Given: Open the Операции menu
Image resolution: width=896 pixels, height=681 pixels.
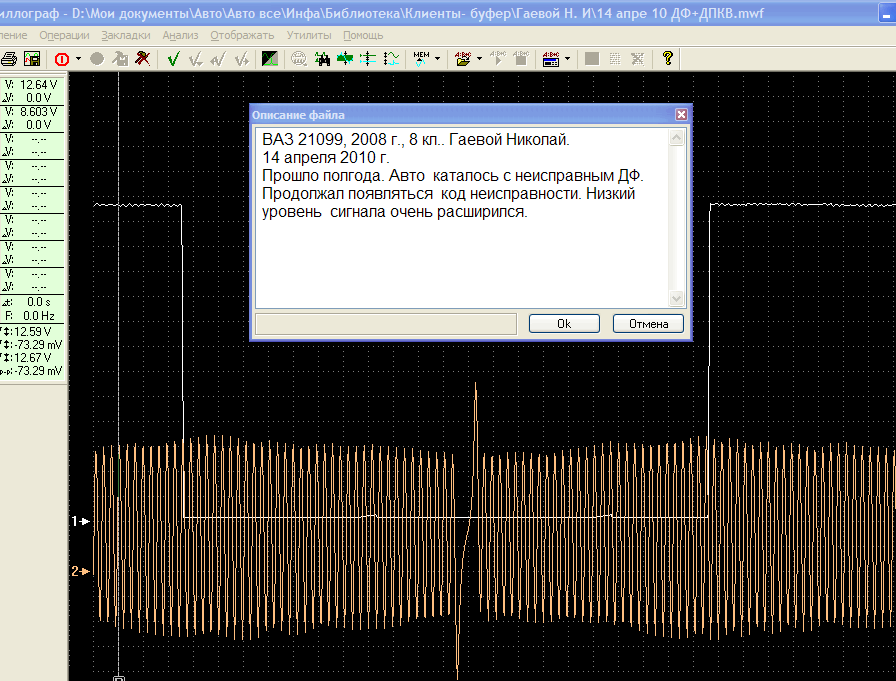Looking at the screenshot, I should 65,35.
